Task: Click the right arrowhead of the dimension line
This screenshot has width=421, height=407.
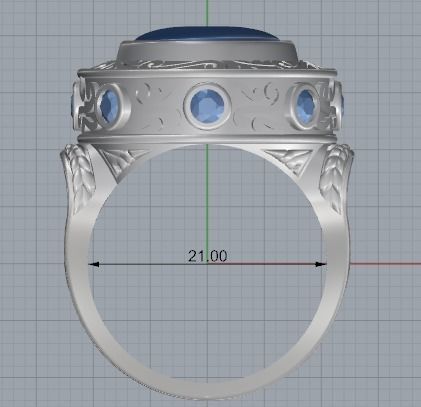Action: tap(321, 264)
